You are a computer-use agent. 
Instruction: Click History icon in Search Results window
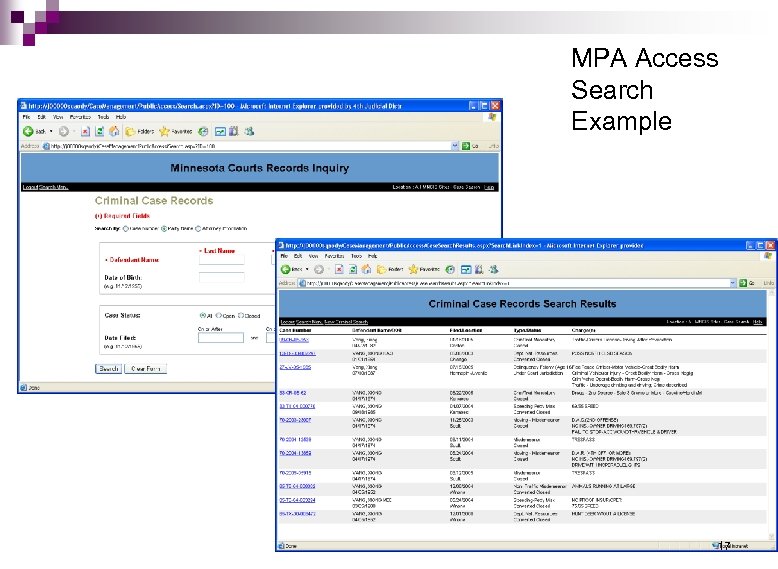[x=450, y=269]
